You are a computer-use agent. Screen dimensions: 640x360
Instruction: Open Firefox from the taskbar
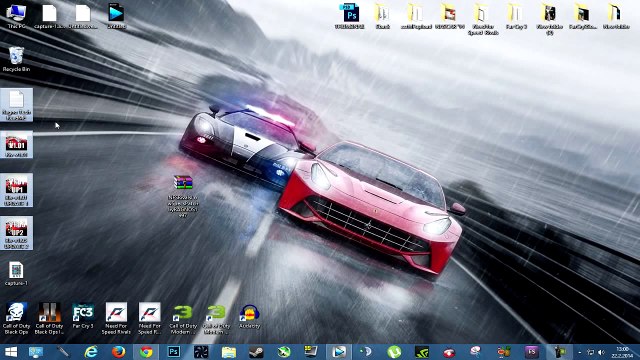118,352
